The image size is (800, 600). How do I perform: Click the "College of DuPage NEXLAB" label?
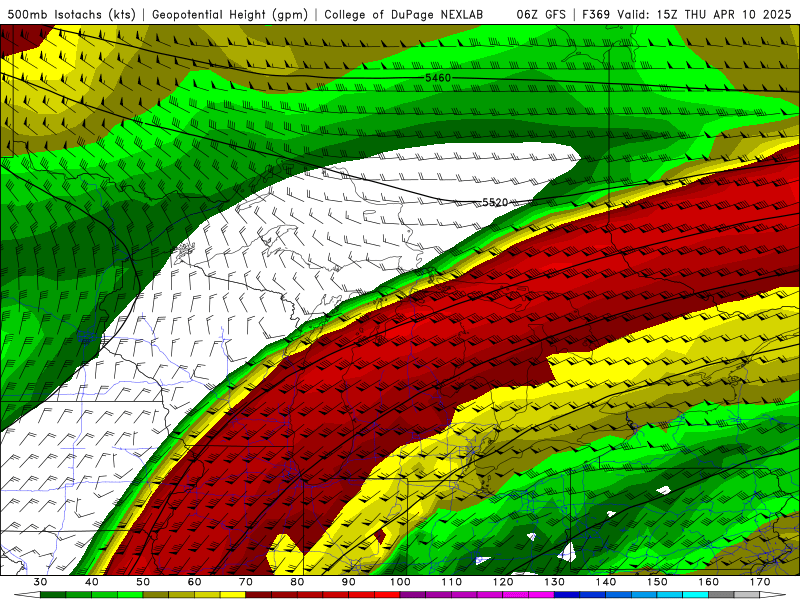coord(403,14)
